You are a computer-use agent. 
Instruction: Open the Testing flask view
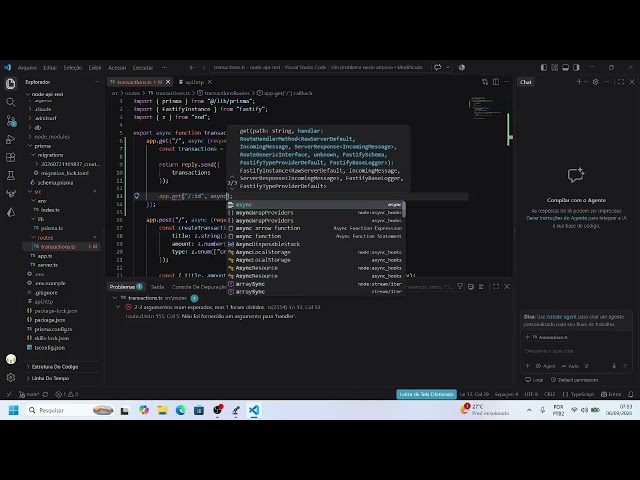coord(11,176)
